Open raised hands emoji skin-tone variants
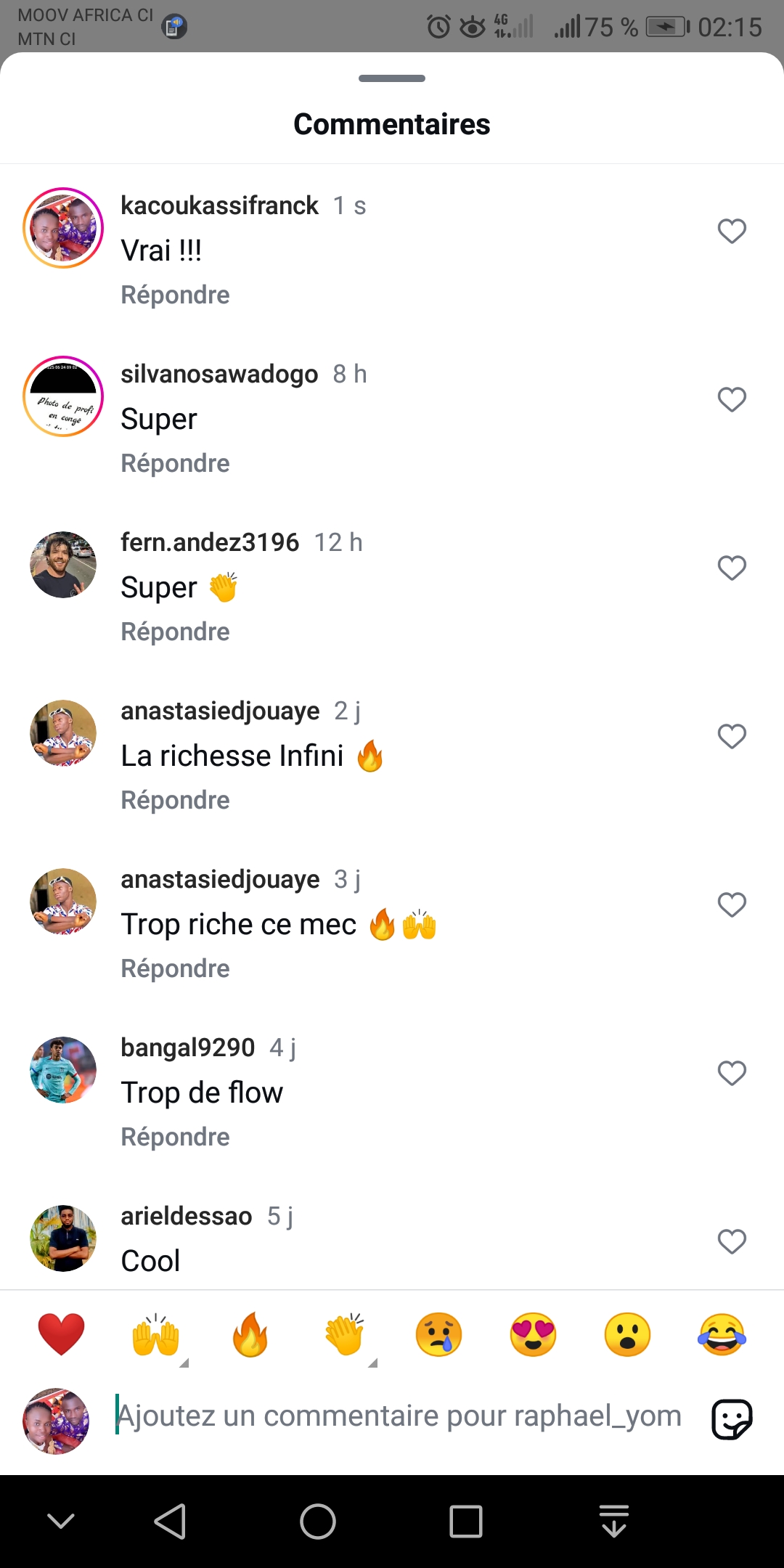Image resolution: width=784 pixels, height=1568 pixels. coord(157,1336)
